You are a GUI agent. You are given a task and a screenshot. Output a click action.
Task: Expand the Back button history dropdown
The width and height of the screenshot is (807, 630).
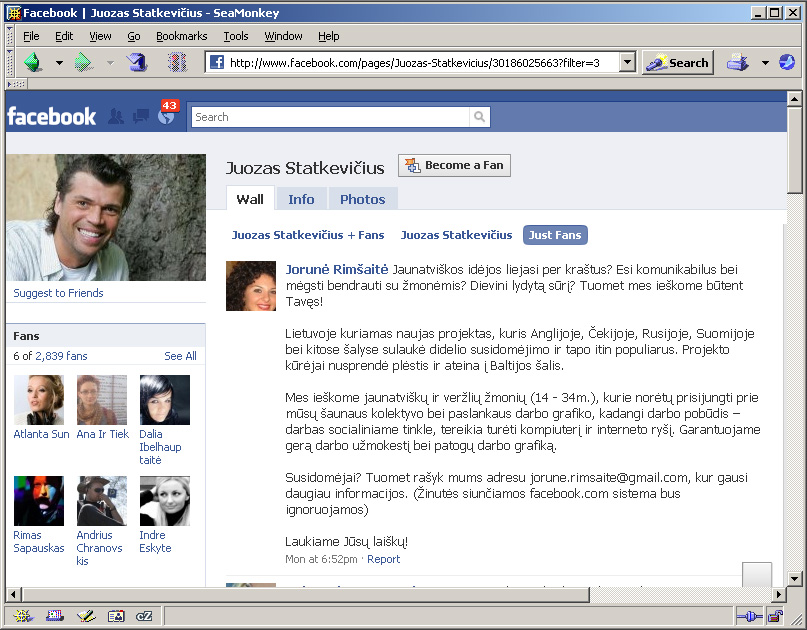59,63
